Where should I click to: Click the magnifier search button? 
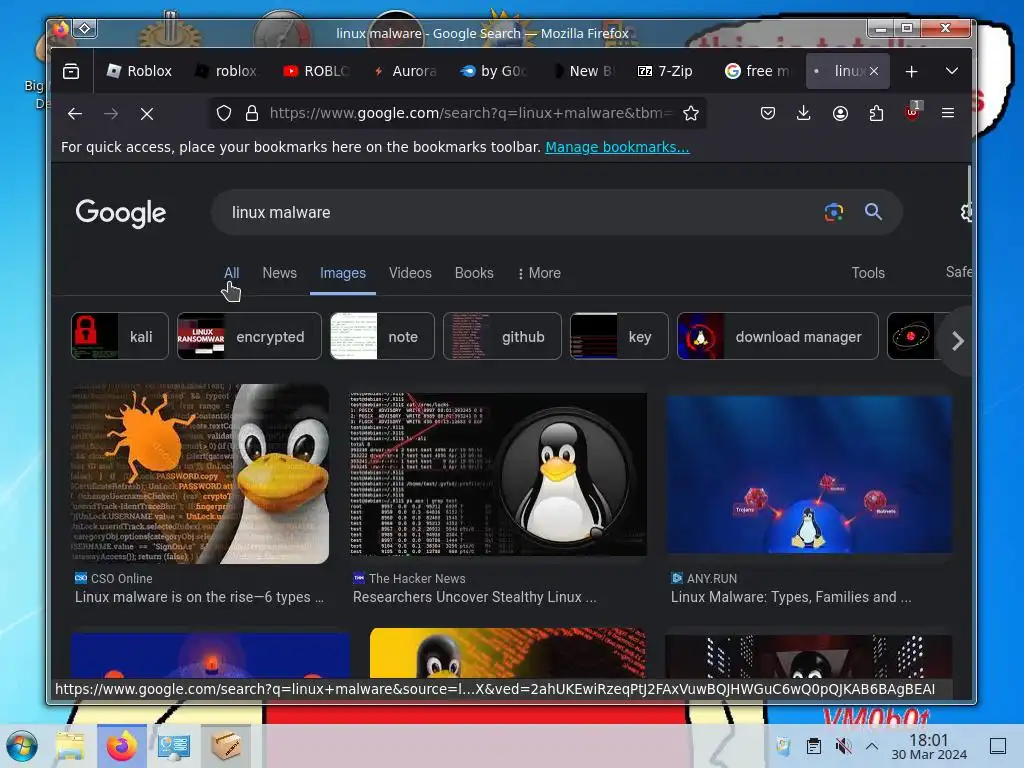(873, 212)
